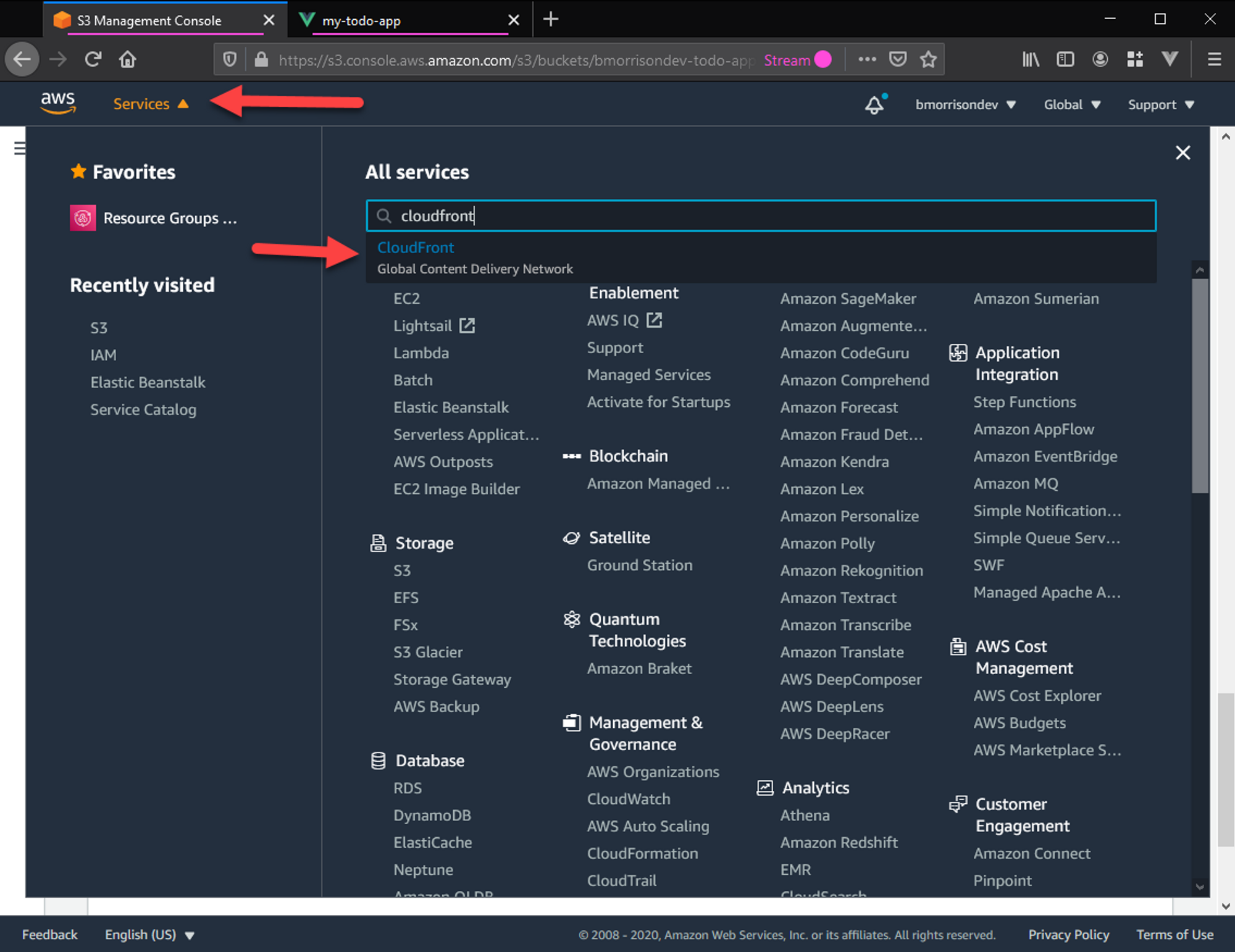Open the AWS IQ external link
Image resolution: width=1235 pixels, height=952 pixels.
[x=624, y=320]
